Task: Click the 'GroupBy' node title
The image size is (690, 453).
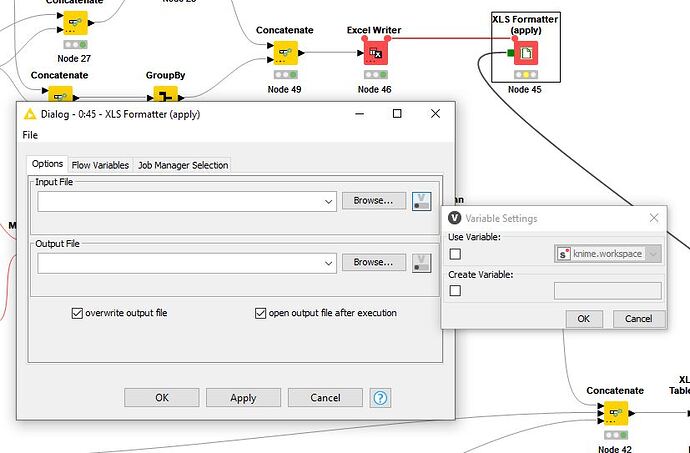Action: pyautogui.click(x=165, y=75)
